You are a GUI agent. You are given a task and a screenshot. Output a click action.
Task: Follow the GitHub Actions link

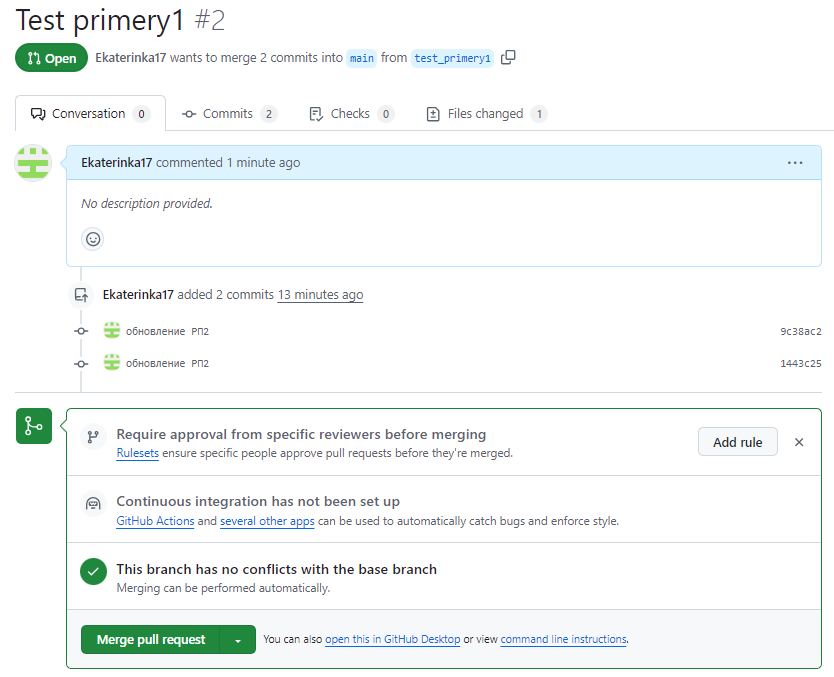pyautogui.click(x=155, y=521)
